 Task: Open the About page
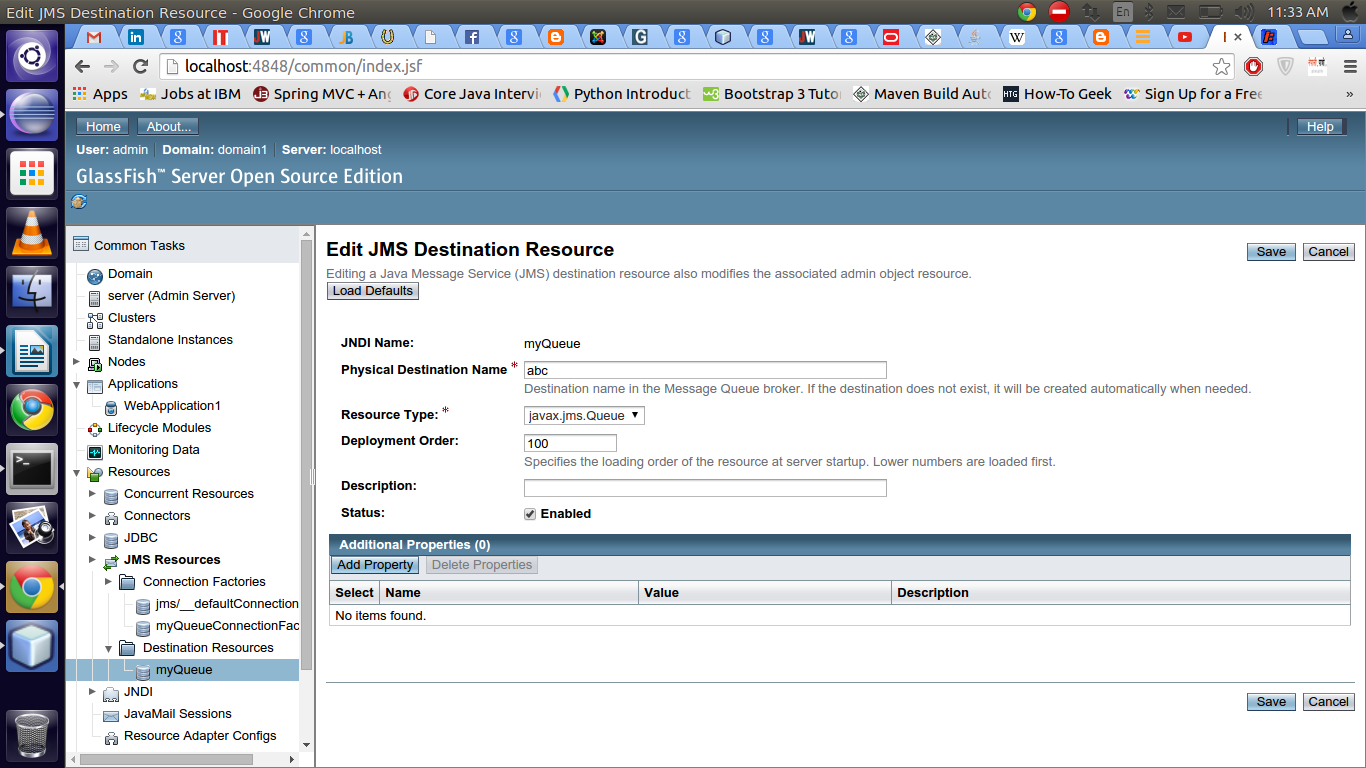tap(169, 127)
